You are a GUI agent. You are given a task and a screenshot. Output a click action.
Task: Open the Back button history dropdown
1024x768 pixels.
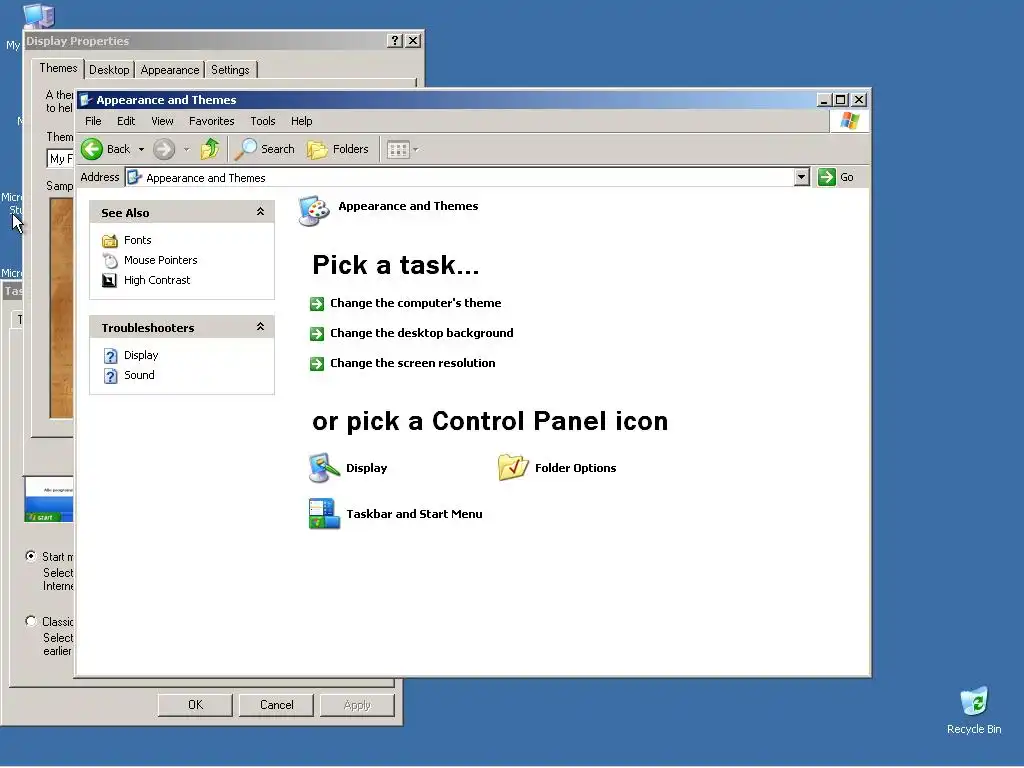tap(141, 150)
